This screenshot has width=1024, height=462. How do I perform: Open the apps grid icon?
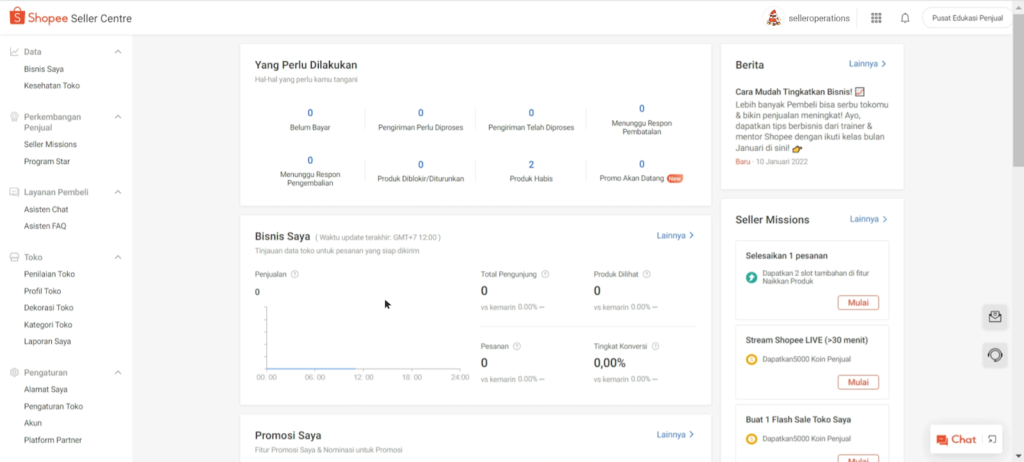point(876,18)
